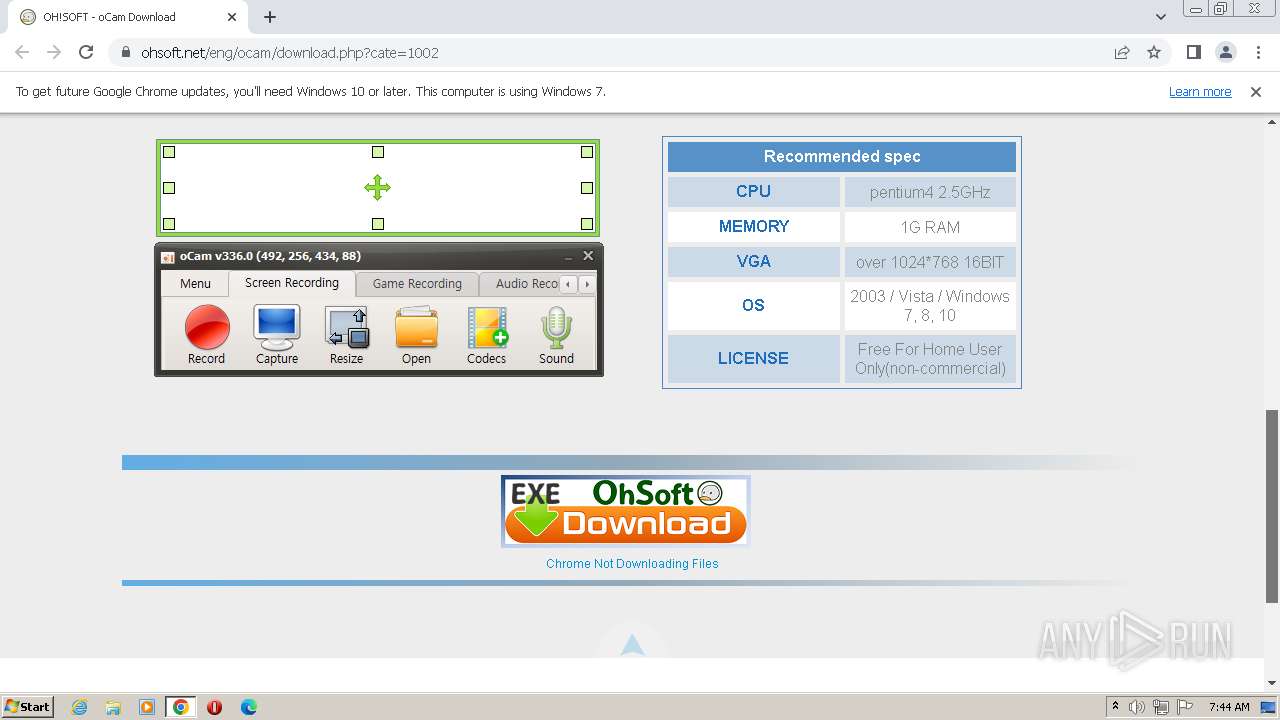This screenshot has width=1280, height=720.
Task: Minimize the oCam window image
Action: 568,257
